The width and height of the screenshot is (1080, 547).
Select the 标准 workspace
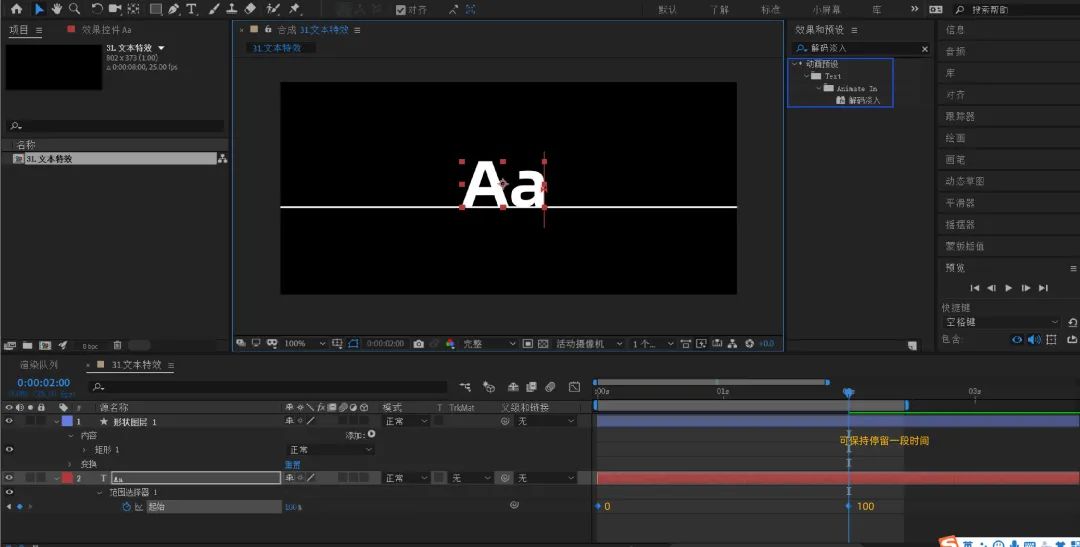coord(771,10)
